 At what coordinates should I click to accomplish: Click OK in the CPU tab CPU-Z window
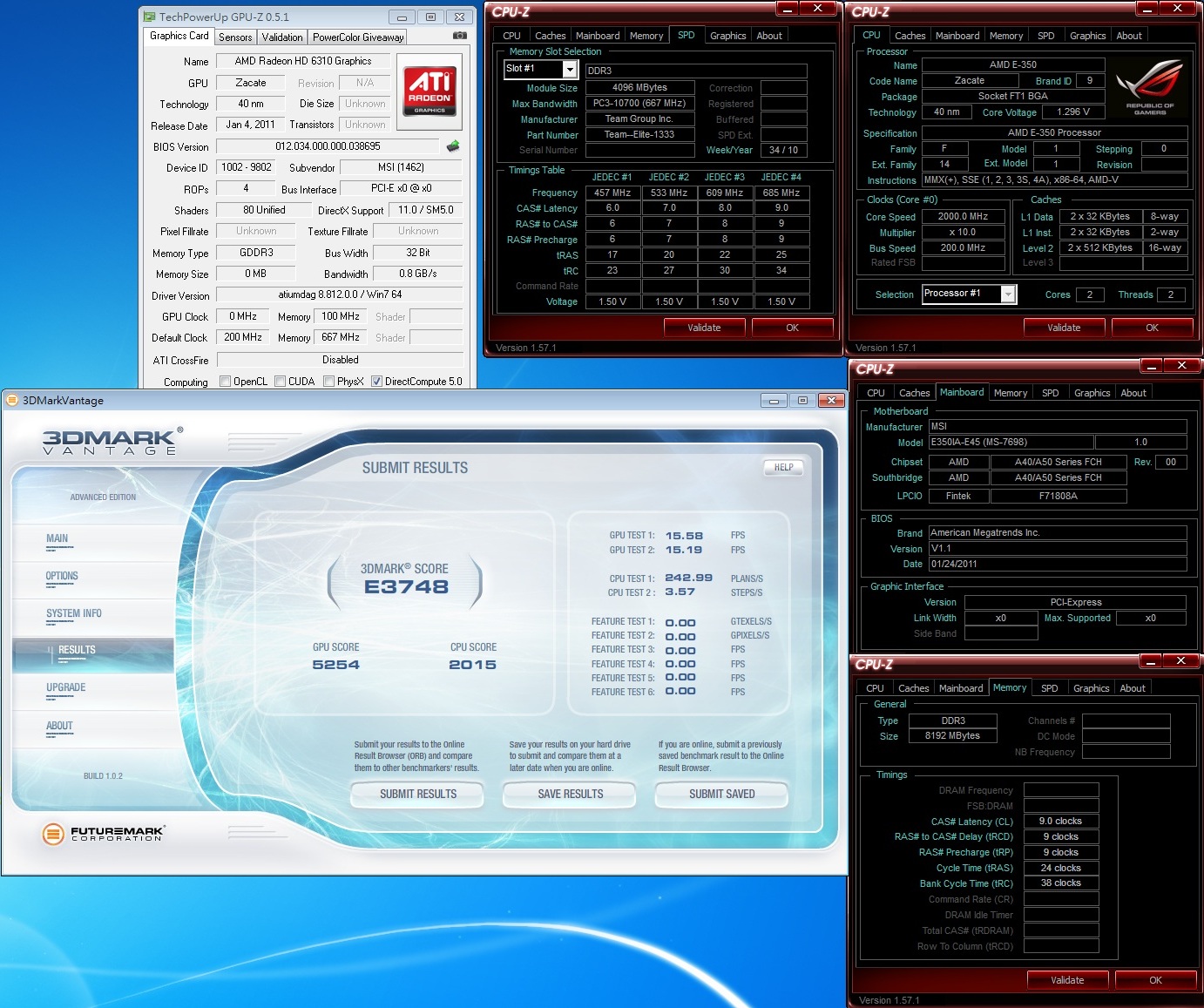[1152, 328]
